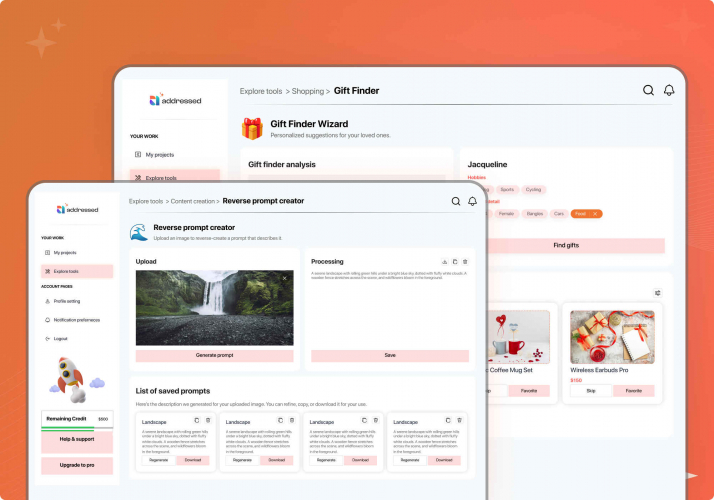Remove the Food tag using its X
Screen dimensions: 714x500
click(595, 214)
